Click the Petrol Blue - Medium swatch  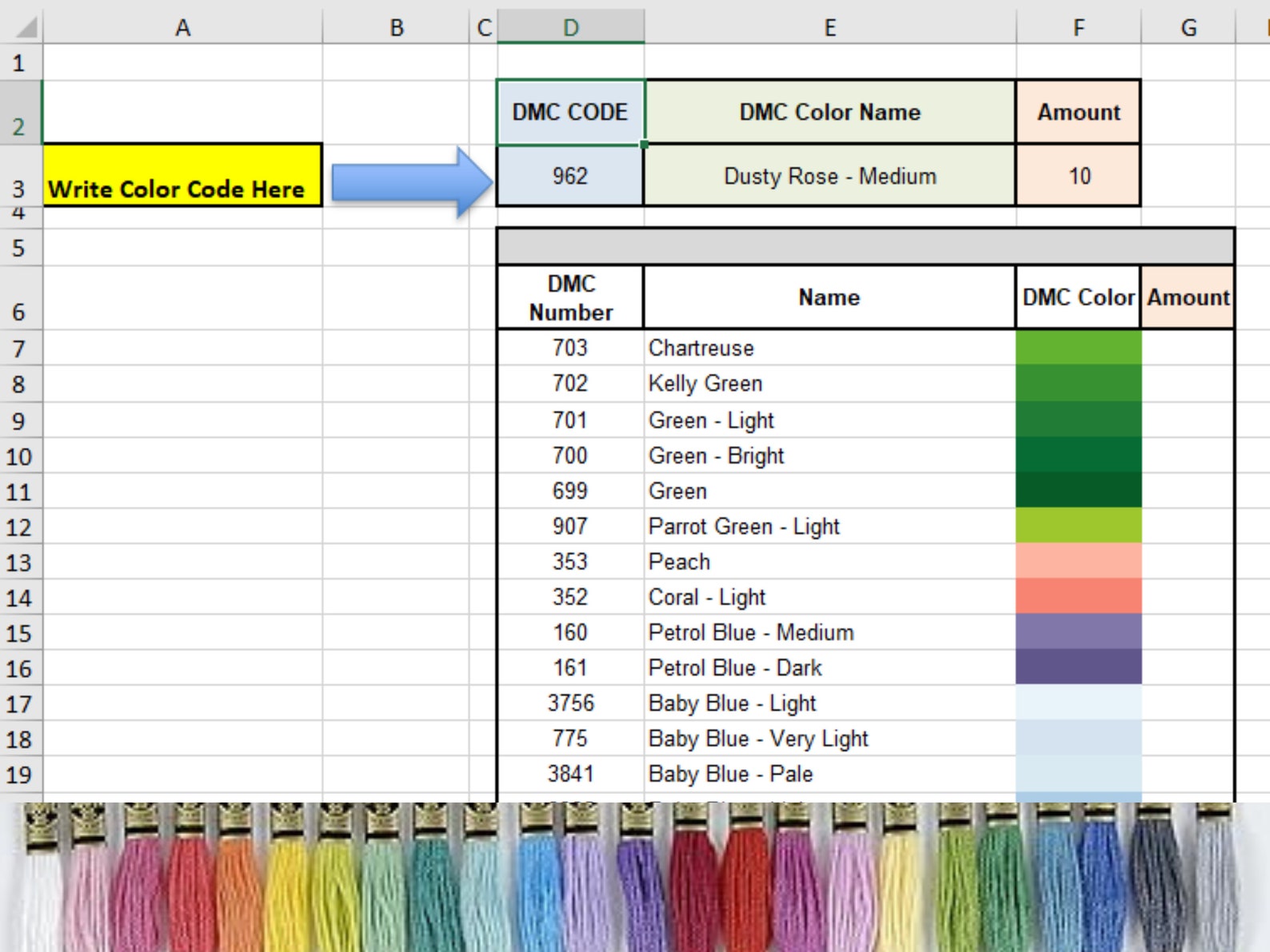click(1078, 631)
